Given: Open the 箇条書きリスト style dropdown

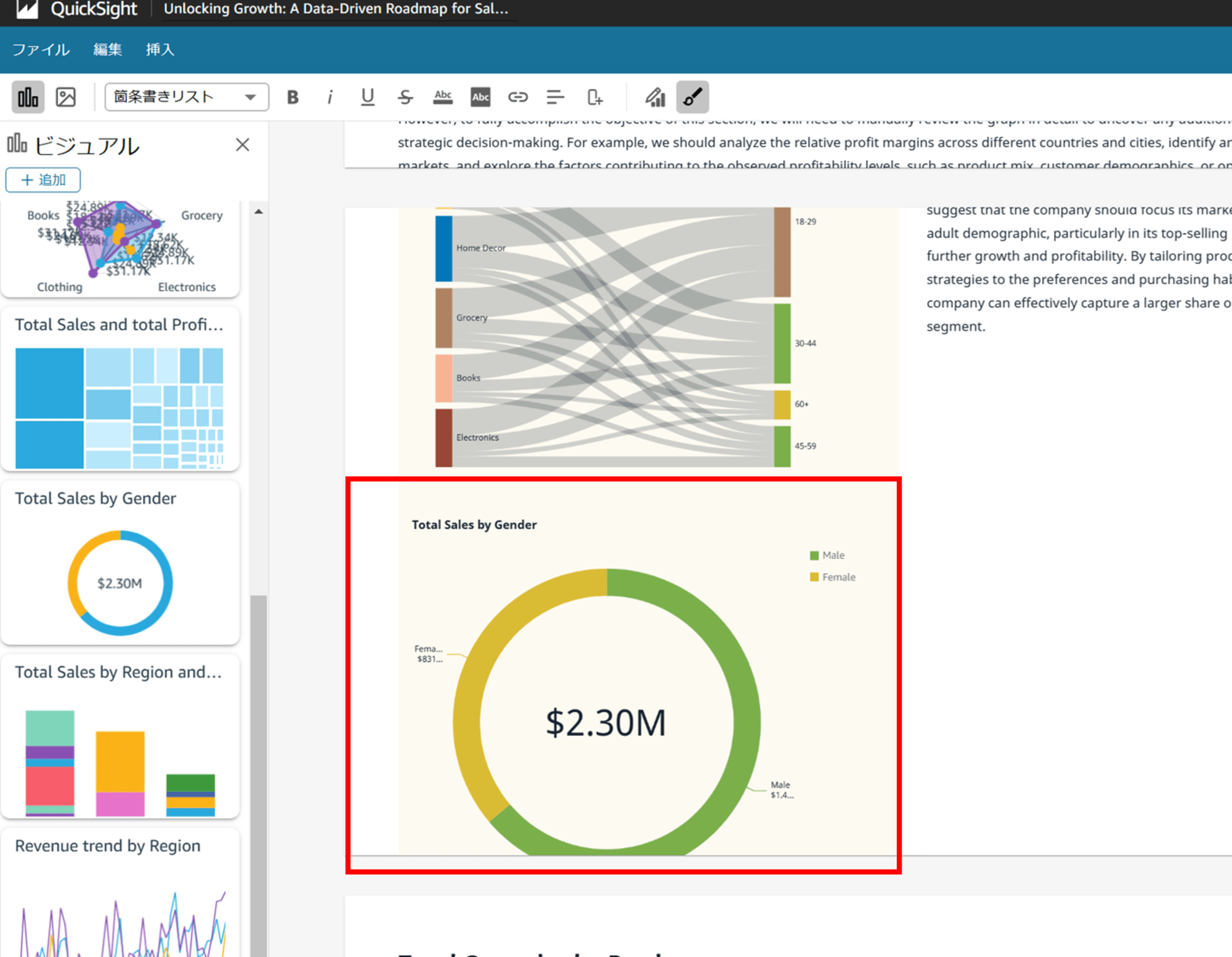Looking at the screenshot, I should point(187,97).
